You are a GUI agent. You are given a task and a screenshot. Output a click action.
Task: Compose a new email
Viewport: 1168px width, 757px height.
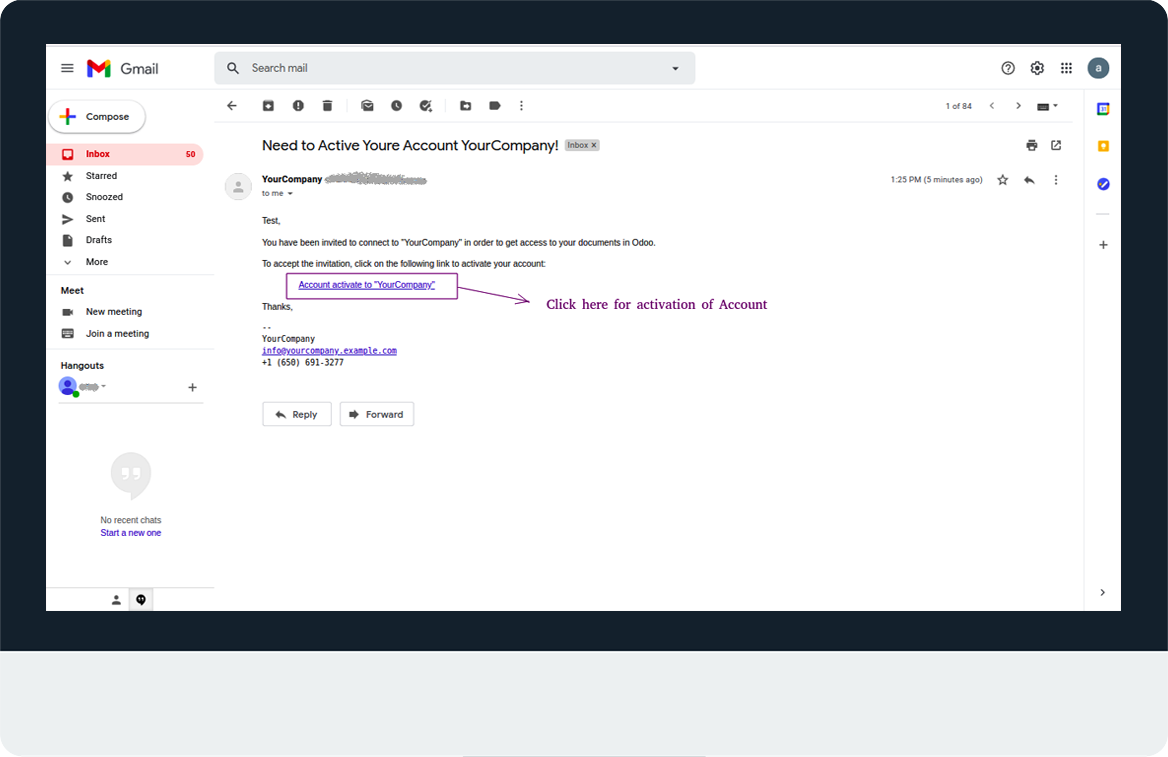[97, 117]
